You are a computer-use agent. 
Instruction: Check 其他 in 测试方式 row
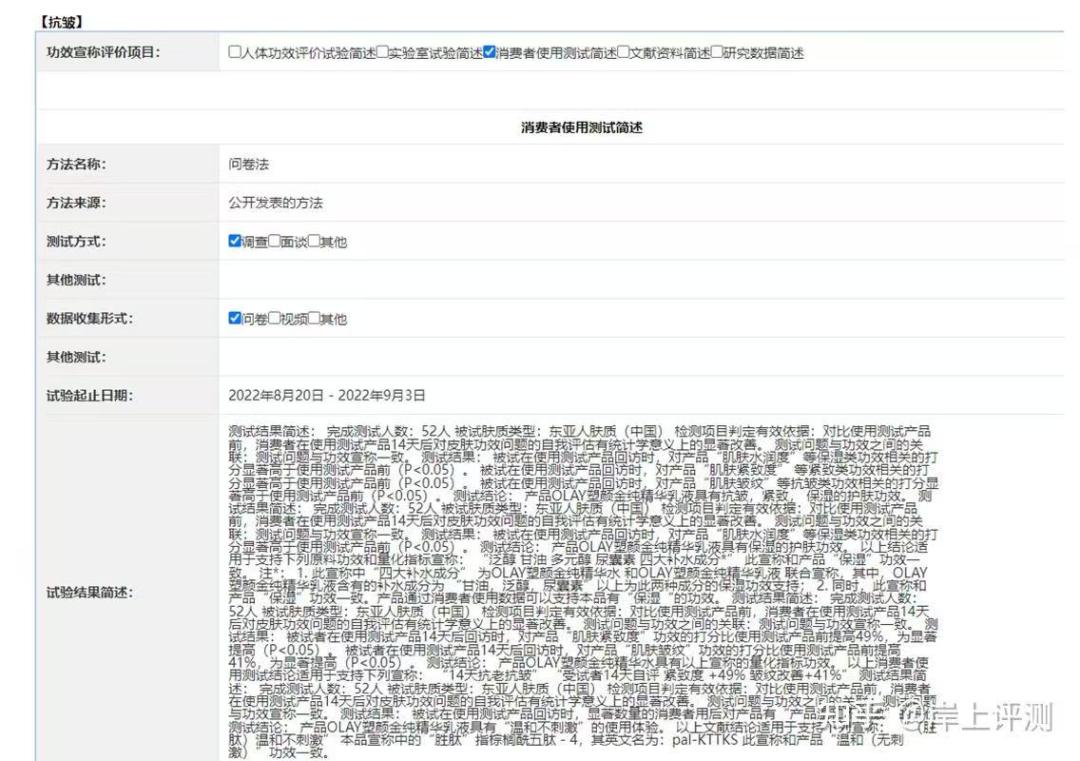314,240
